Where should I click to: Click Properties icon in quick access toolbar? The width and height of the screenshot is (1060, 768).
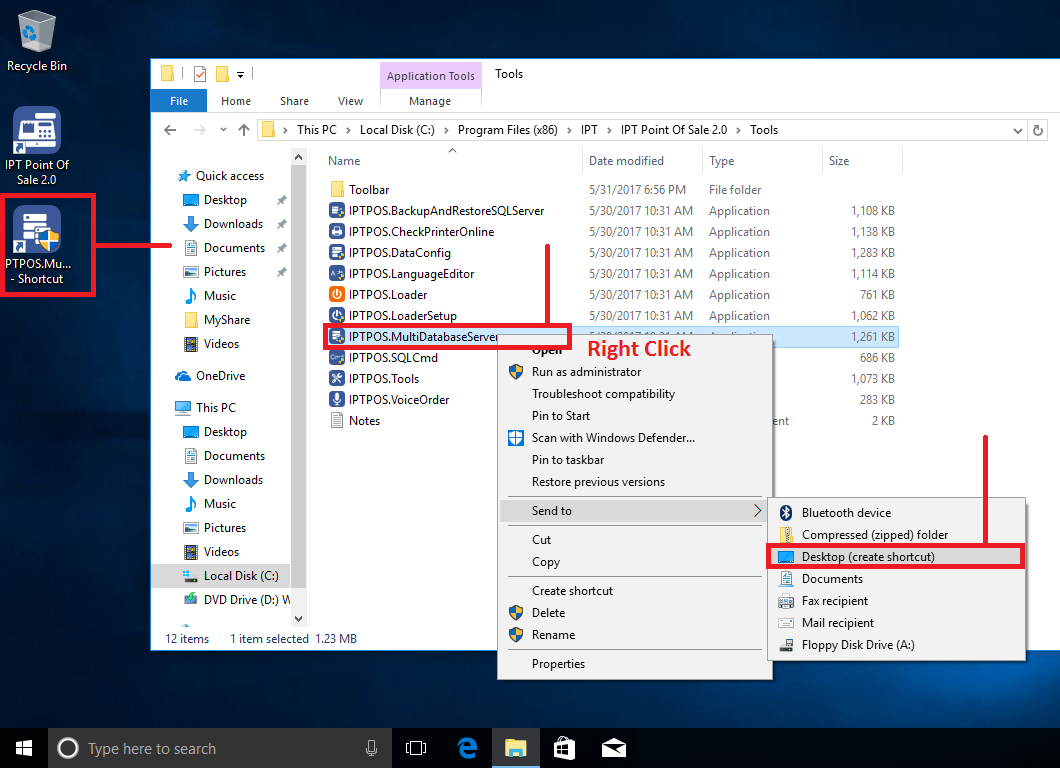pos(200,74)
